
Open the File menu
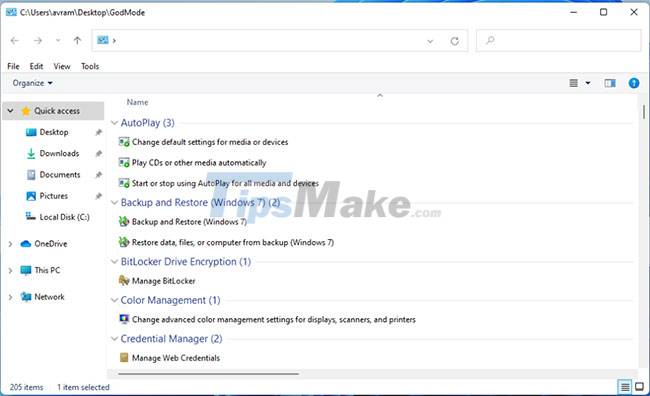pyautogui.click(x=13, y=66)
